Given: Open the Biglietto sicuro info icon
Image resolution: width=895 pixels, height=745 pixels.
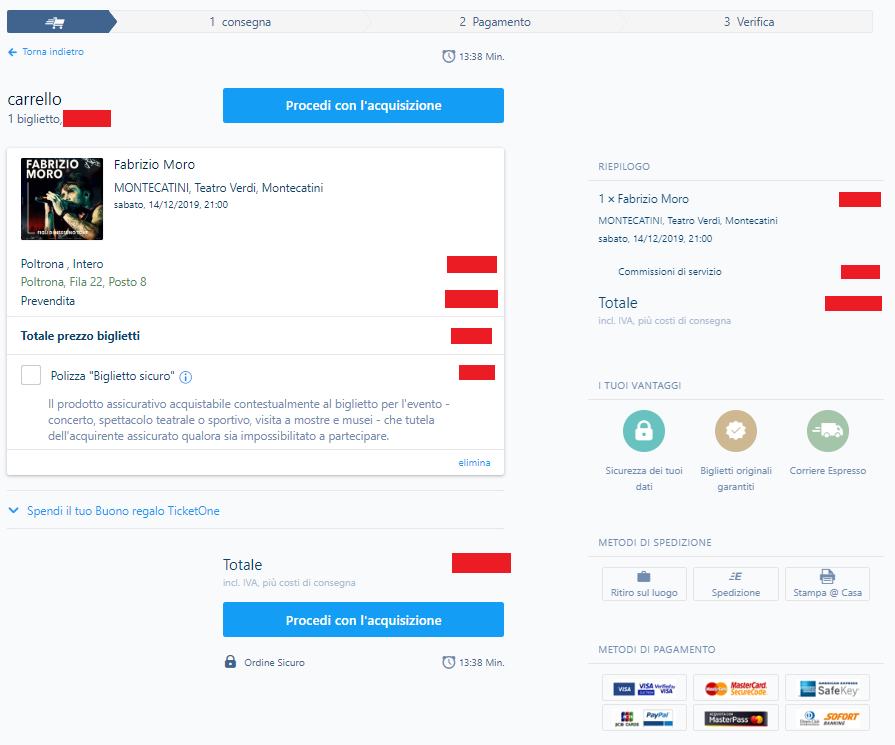Looking at the screenshot, I should pyautogui.click(x=186, y=377).
